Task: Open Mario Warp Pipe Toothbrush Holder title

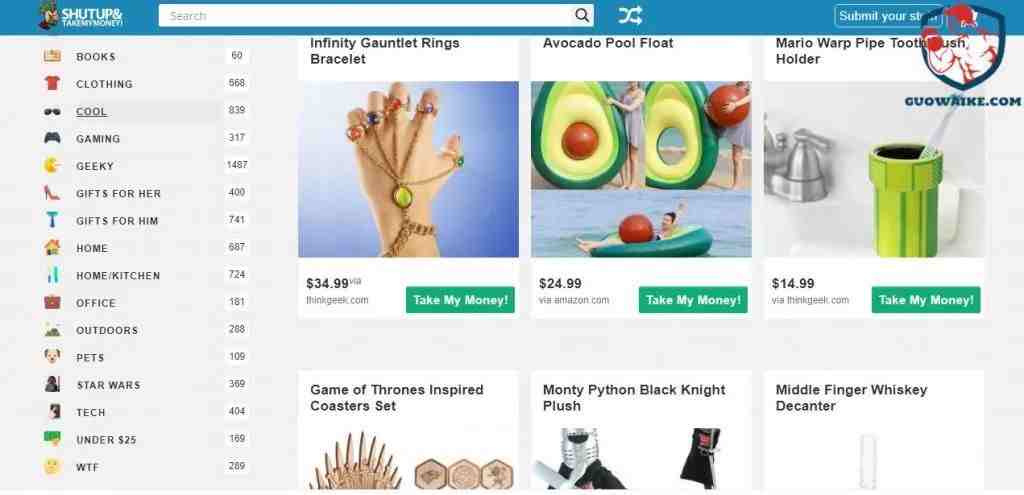Action: click(x=873, y=51)
